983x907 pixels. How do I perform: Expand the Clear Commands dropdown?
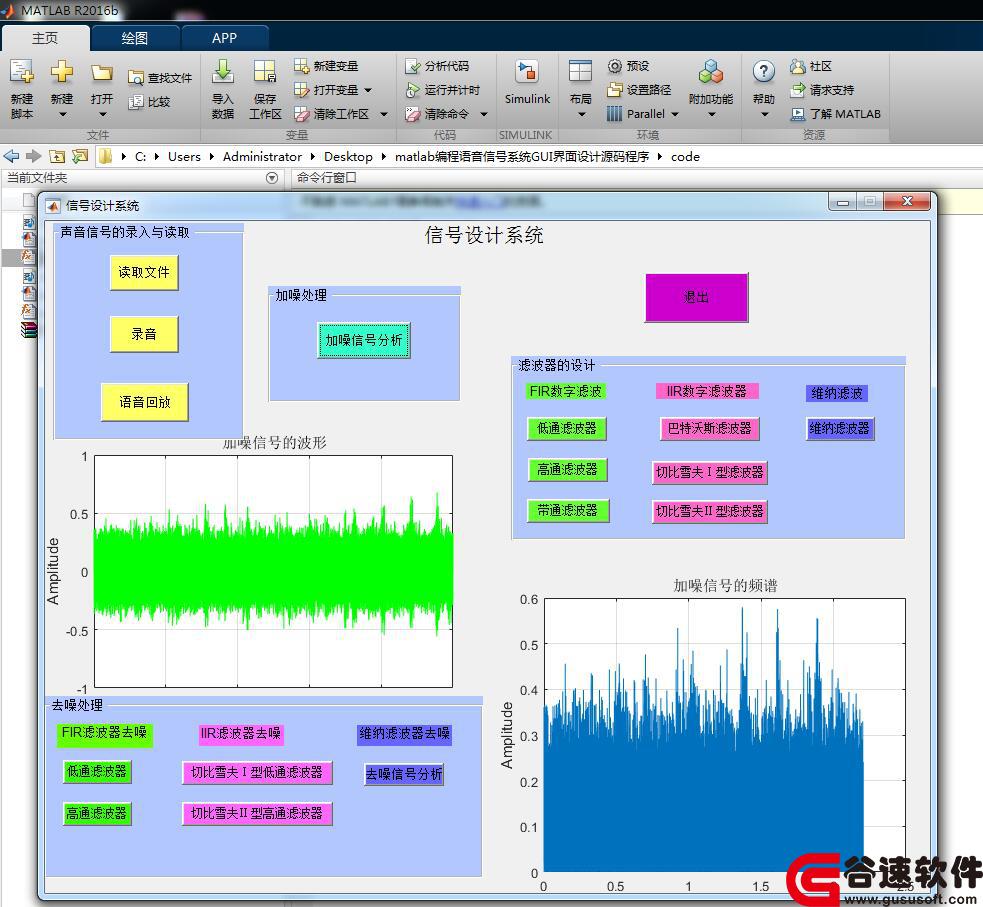coord(484,114)
